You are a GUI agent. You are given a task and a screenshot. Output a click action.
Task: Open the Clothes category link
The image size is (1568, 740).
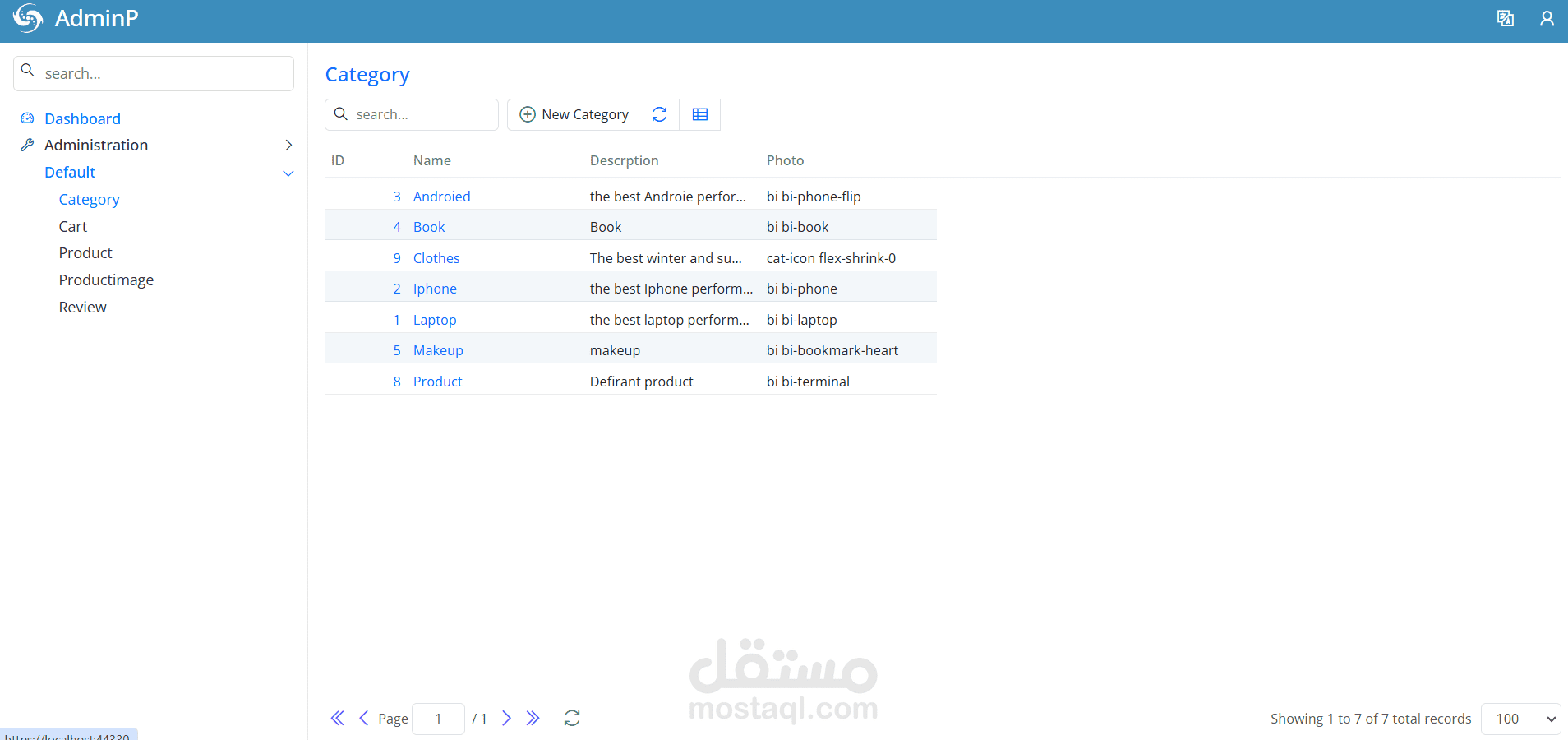click(x=436, y=258)
